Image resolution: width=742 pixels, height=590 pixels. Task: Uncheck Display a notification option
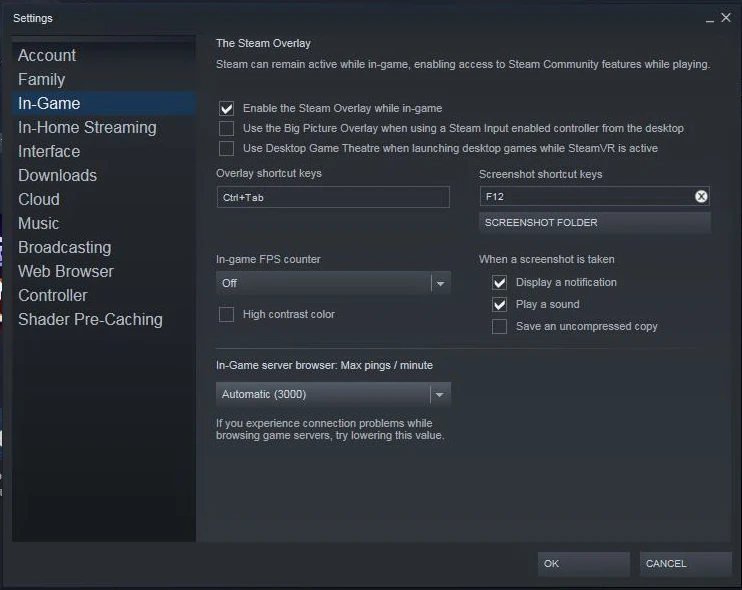tap(500, 282)
